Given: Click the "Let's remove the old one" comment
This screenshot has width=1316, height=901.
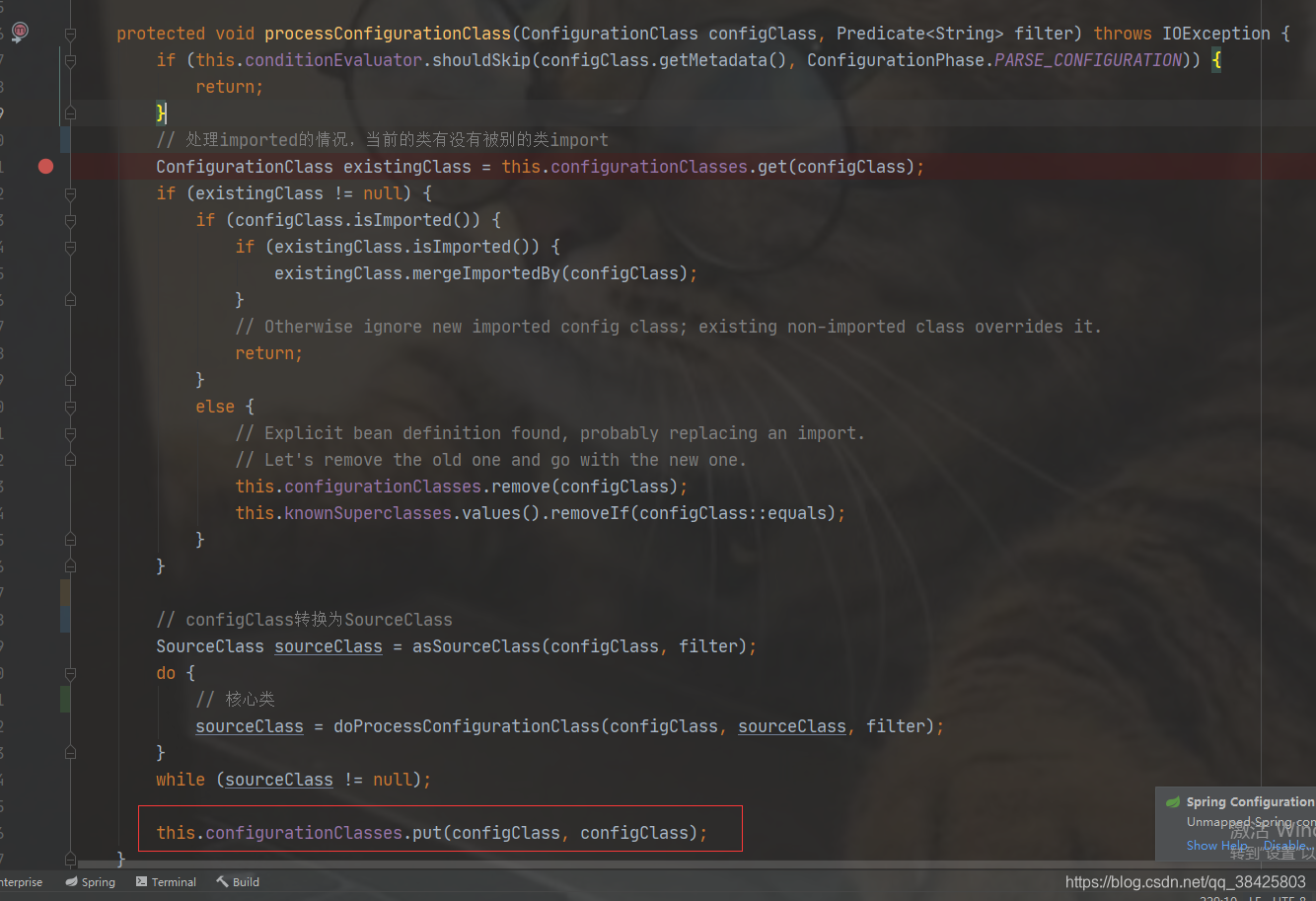Looking at the screenshot, I should tap(490, 460).
